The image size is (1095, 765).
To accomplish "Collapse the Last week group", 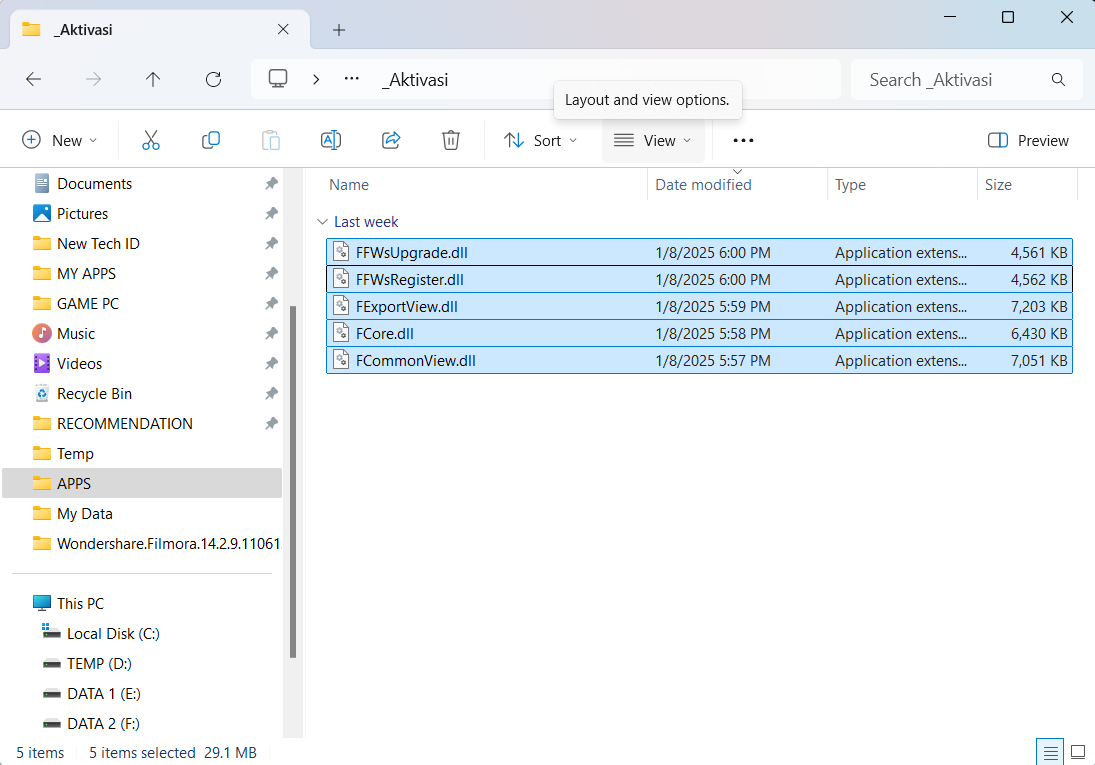I will click(322, 222).
